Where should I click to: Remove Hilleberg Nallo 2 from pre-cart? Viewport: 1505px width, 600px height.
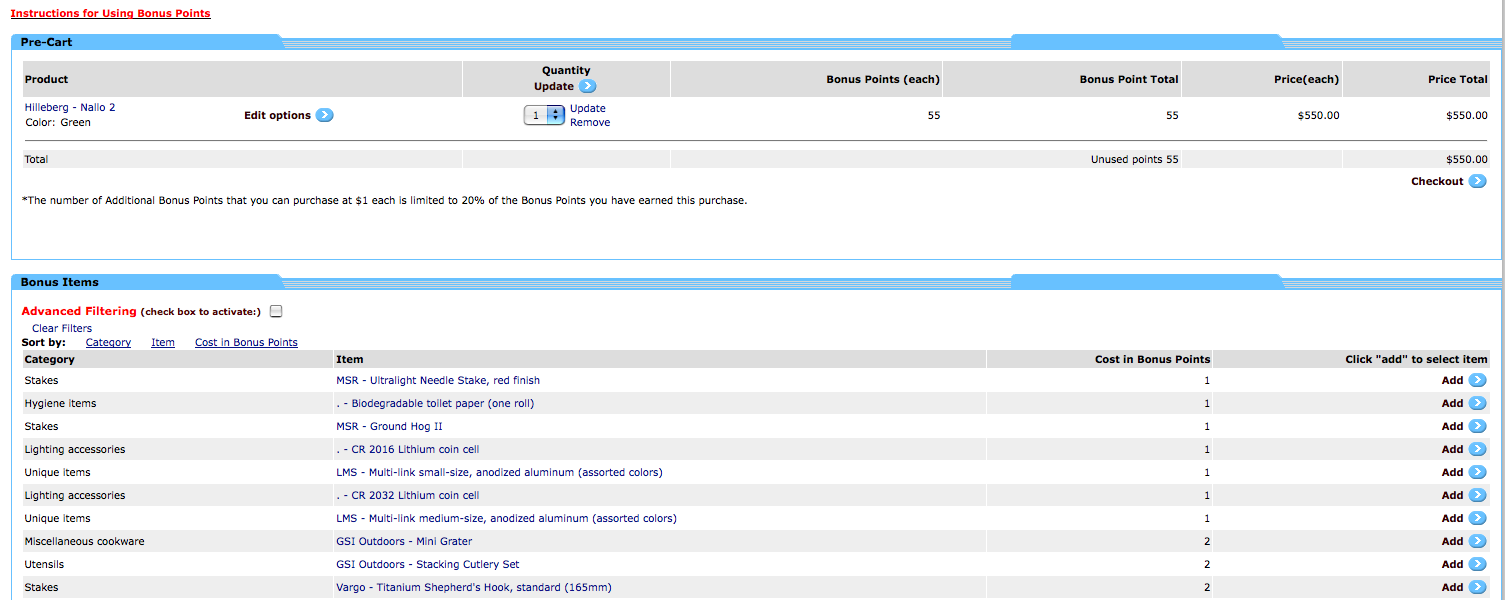pyautogui.click(x=590, y=122)
